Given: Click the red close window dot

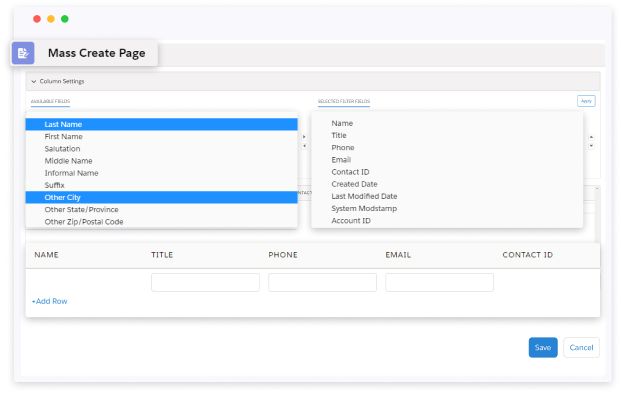Looking at the screenshot, I should pyautogui.click(x=37, y=19).
